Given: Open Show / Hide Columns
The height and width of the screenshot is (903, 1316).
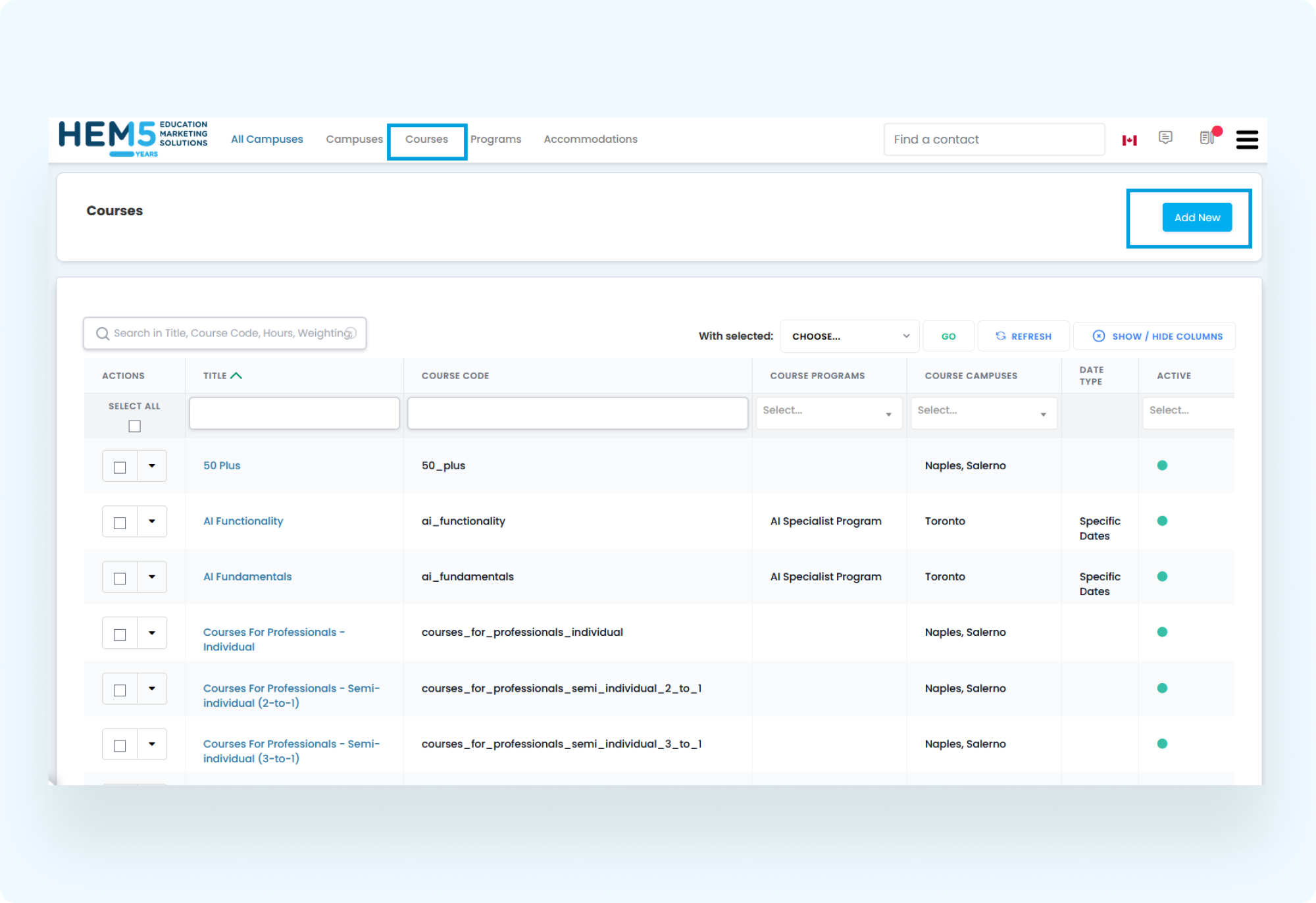Looking at the screenshot, I should click(x=1157, y=336).
